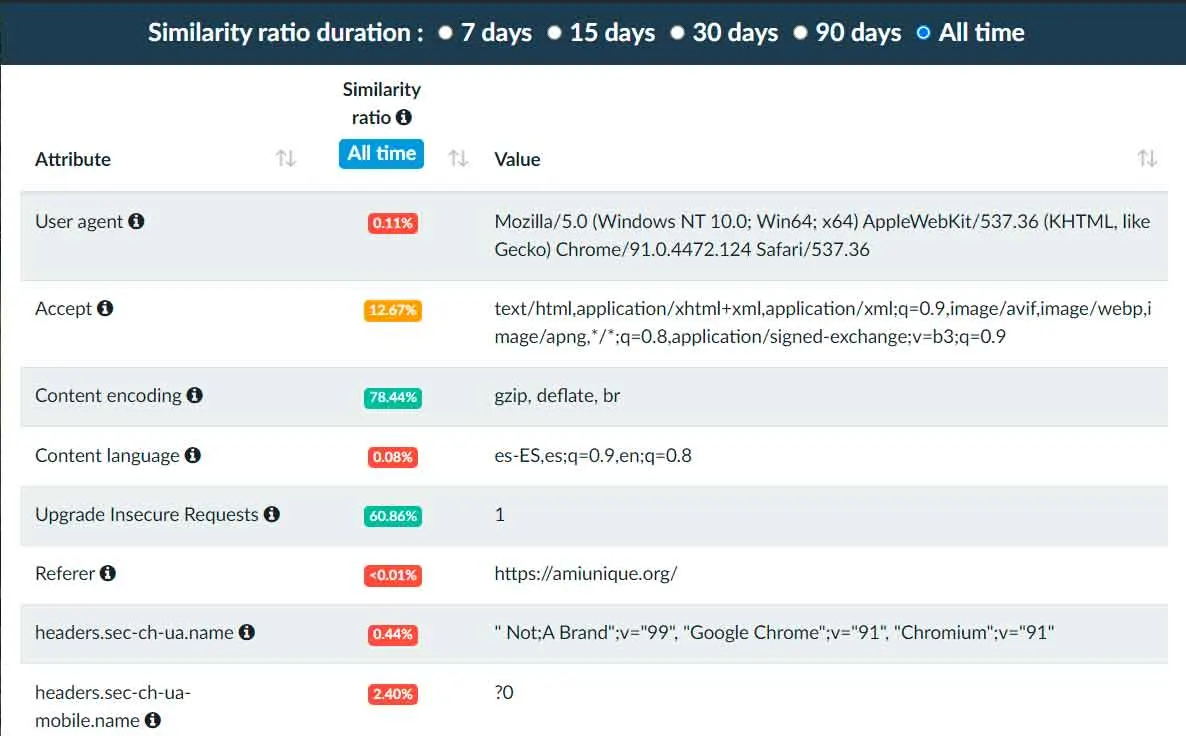This screenshot has width=1186, height=736.
Task: Click the Upgrade Insecure Requests value 1
Action: [499, 514]
